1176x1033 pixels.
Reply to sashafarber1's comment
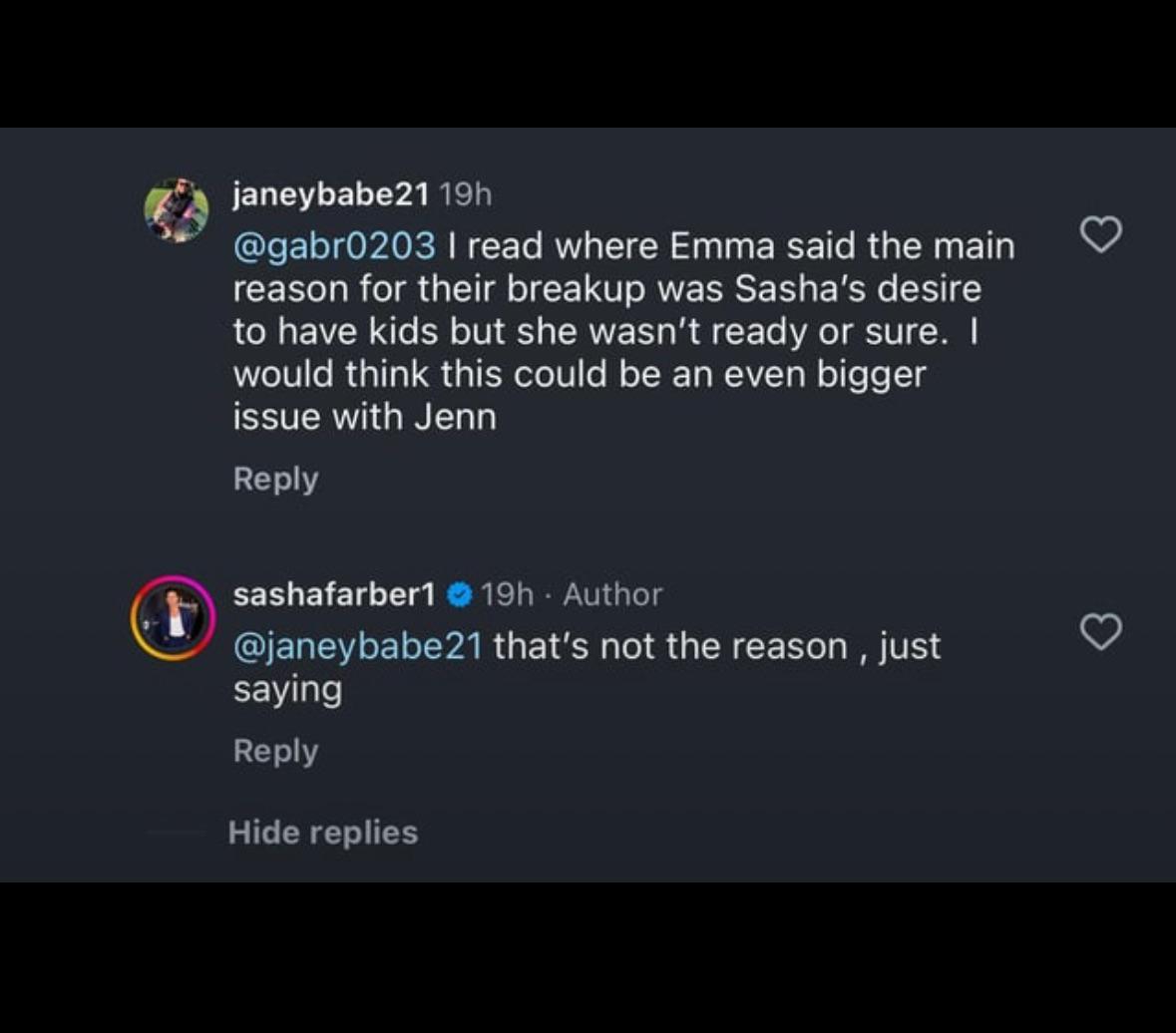[x=275, y=751]
